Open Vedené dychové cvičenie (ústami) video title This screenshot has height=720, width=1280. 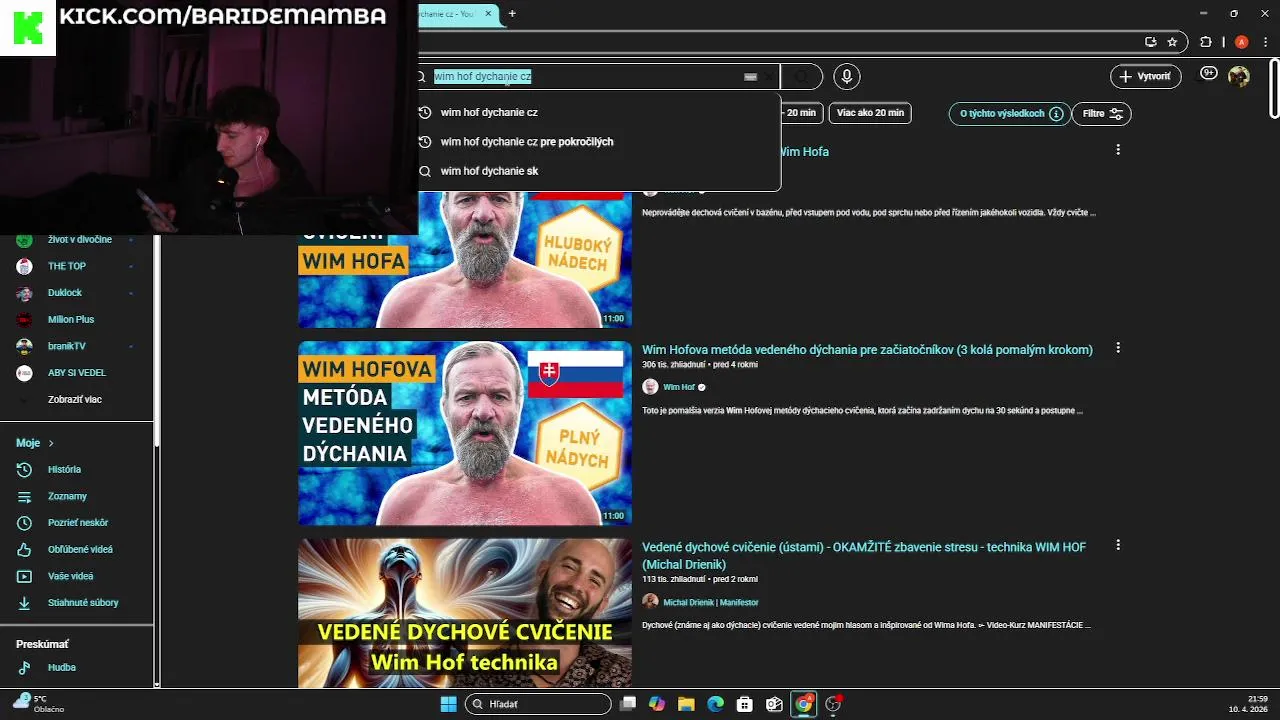click(864, 555)
